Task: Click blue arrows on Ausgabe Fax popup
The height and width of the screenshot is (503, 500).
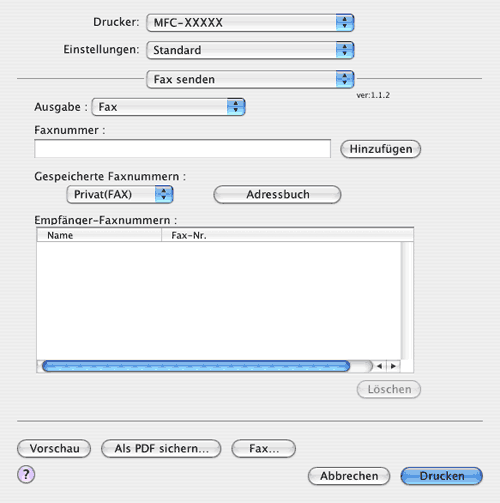Action: [x=236, y=107]
